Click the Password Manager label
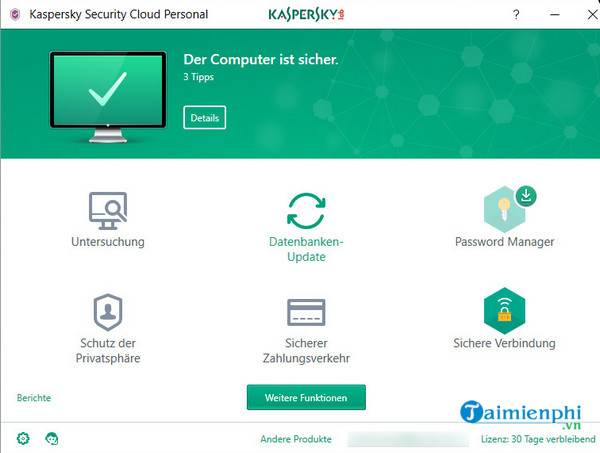Screen dimensions: 600x453 pos(504,242)
